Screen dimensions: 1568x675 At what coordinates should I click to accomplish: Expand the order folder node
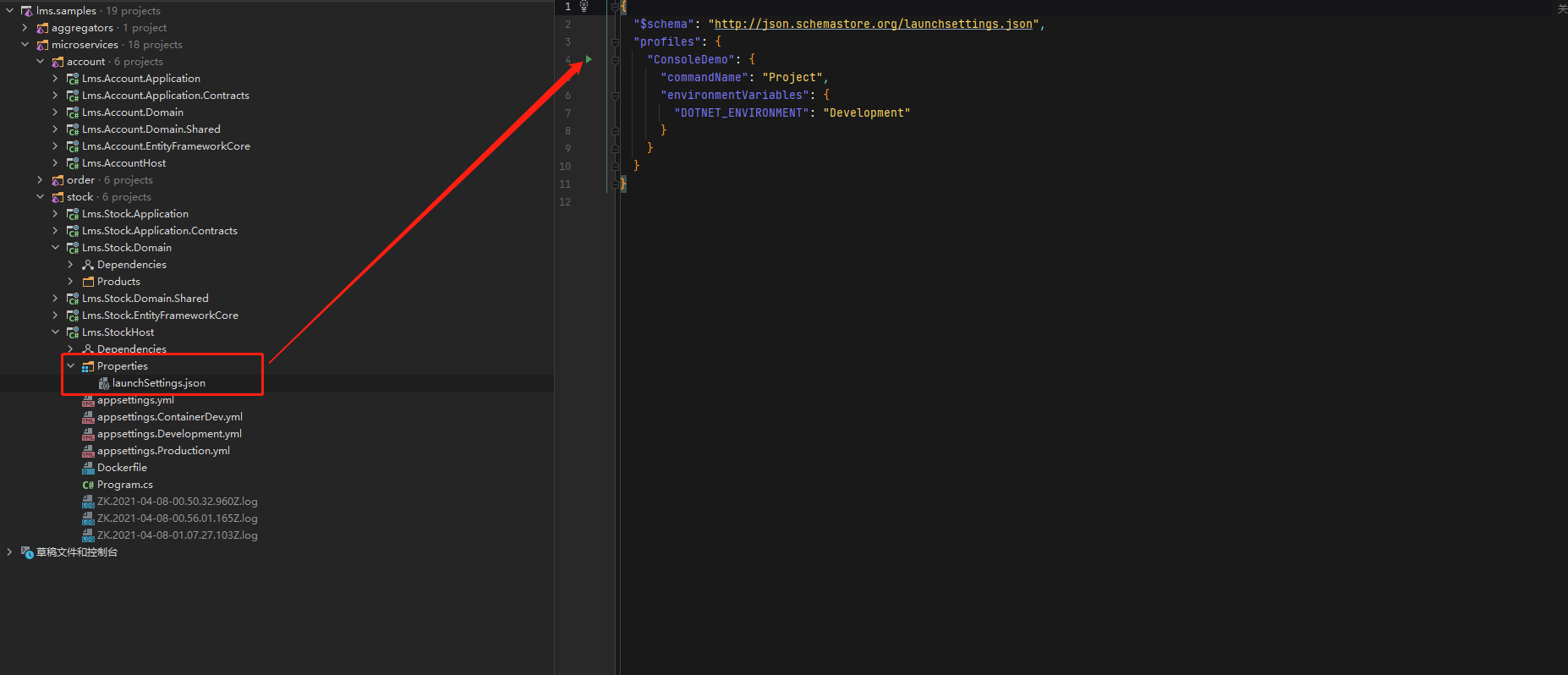point(40,180)
